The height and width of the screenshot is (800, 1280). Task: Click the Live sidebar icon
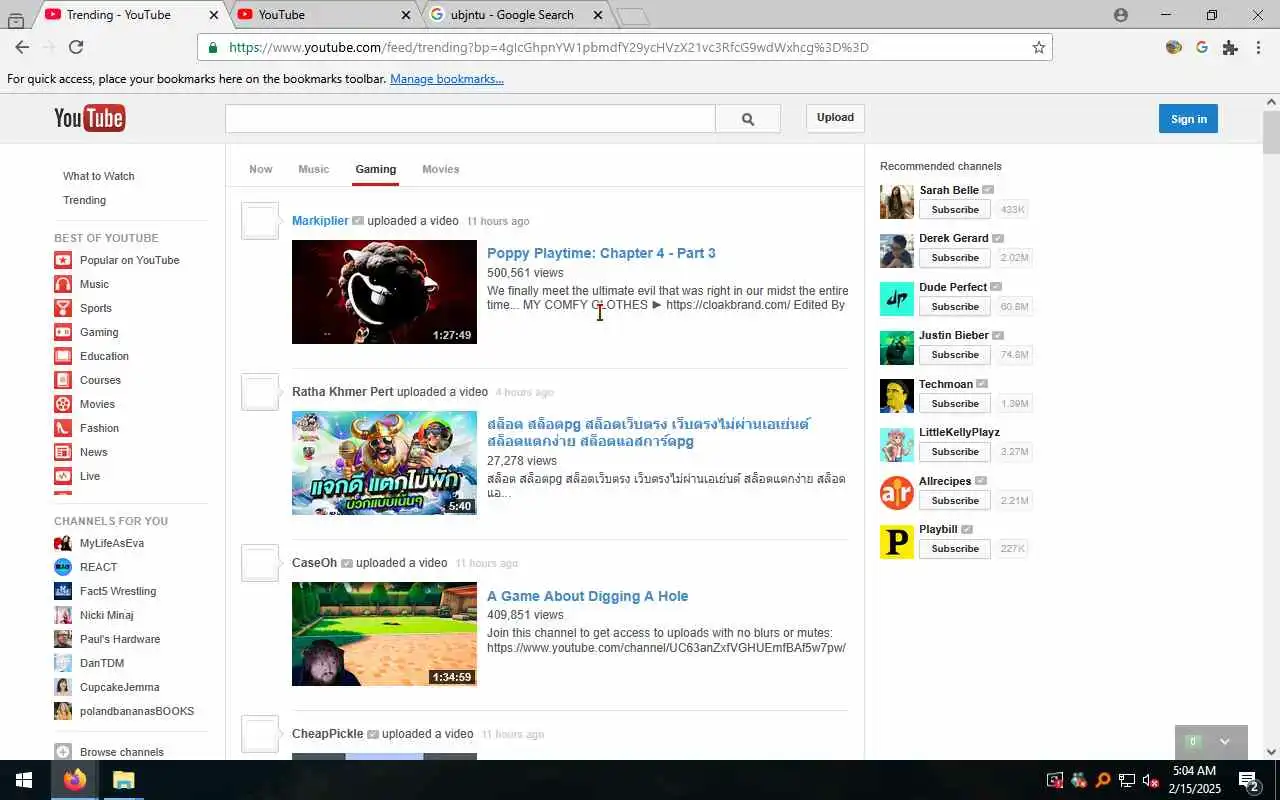point(63,476)
